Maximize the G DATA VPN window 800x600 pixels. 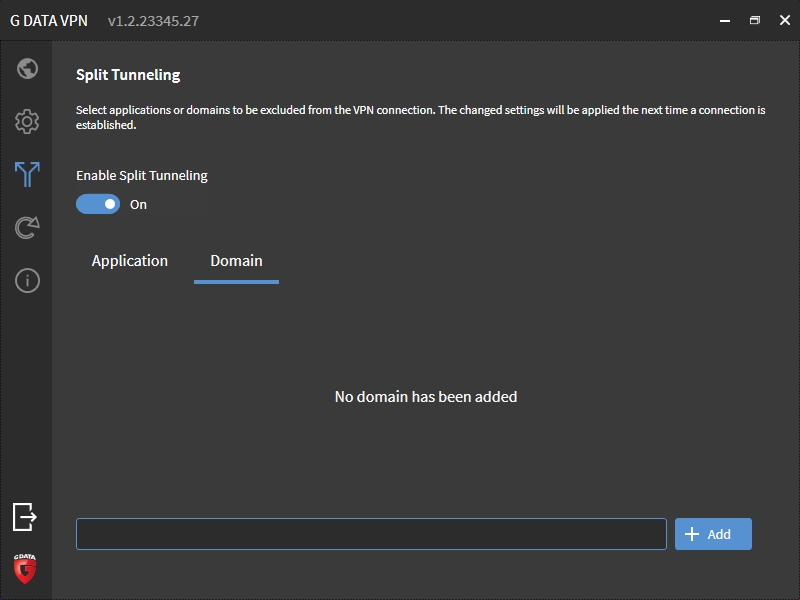pyautogui.click(x=755, y=20)
